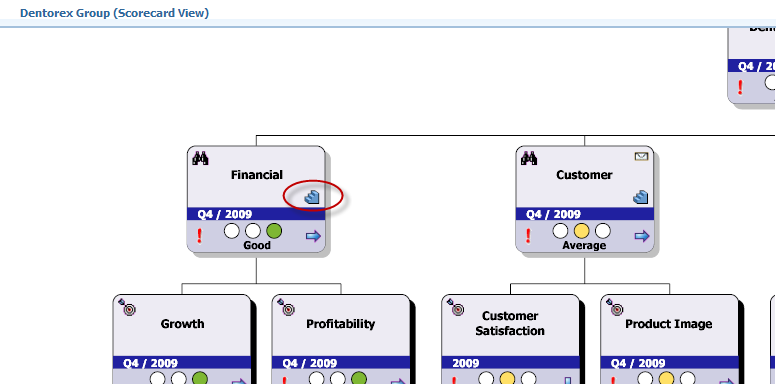This screenshot has height=389, width=776.
Task: Click the target icon on Growth card
Action: 128,307
